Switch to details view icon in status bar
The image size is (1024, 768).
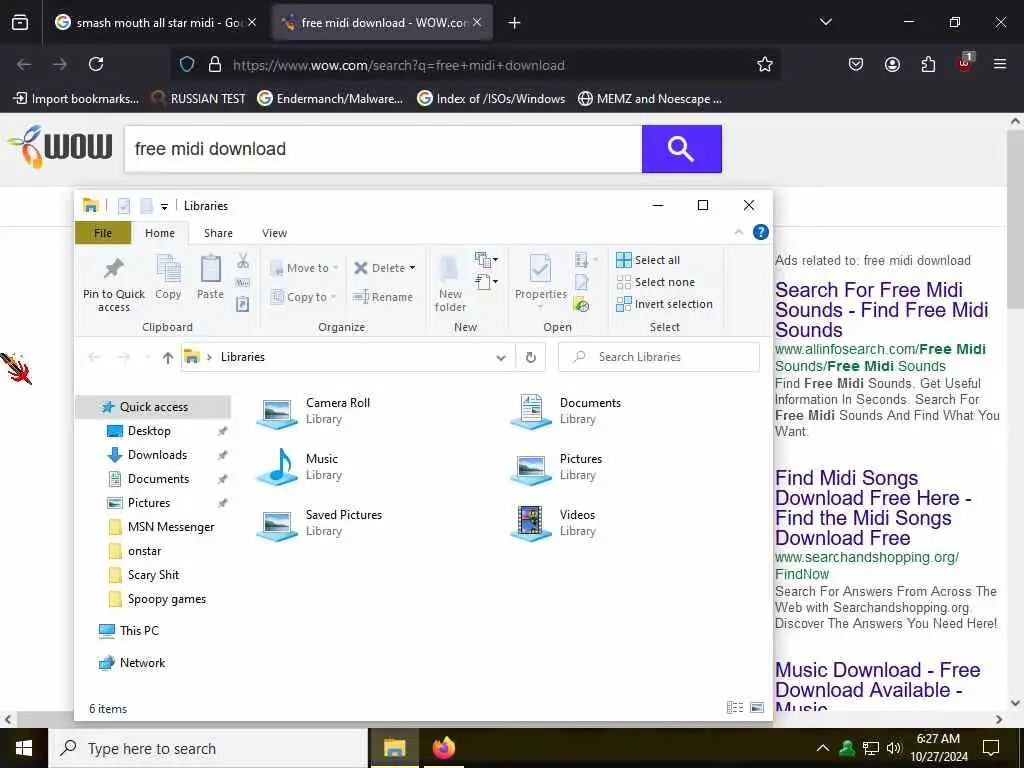[735, 707]
